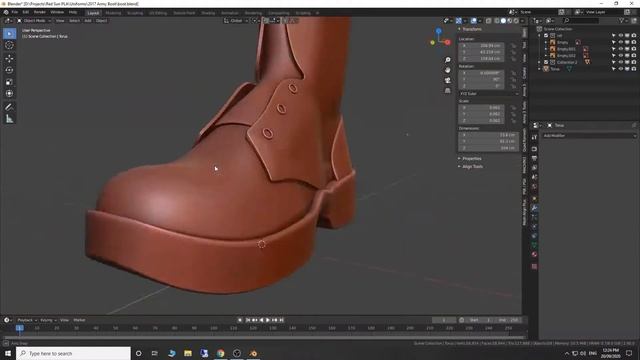Open the XYZ Euler rotation mode dropdown

coord(489,94)
